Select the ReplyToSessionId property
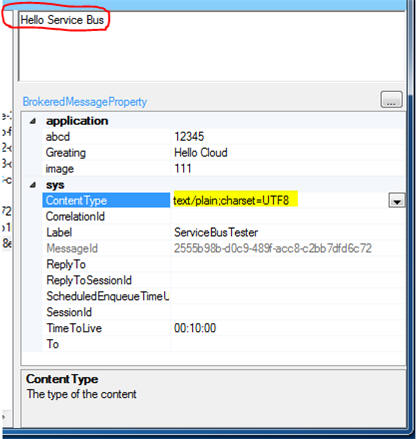This screenshot has width=416, height=439. pos(89,280)
